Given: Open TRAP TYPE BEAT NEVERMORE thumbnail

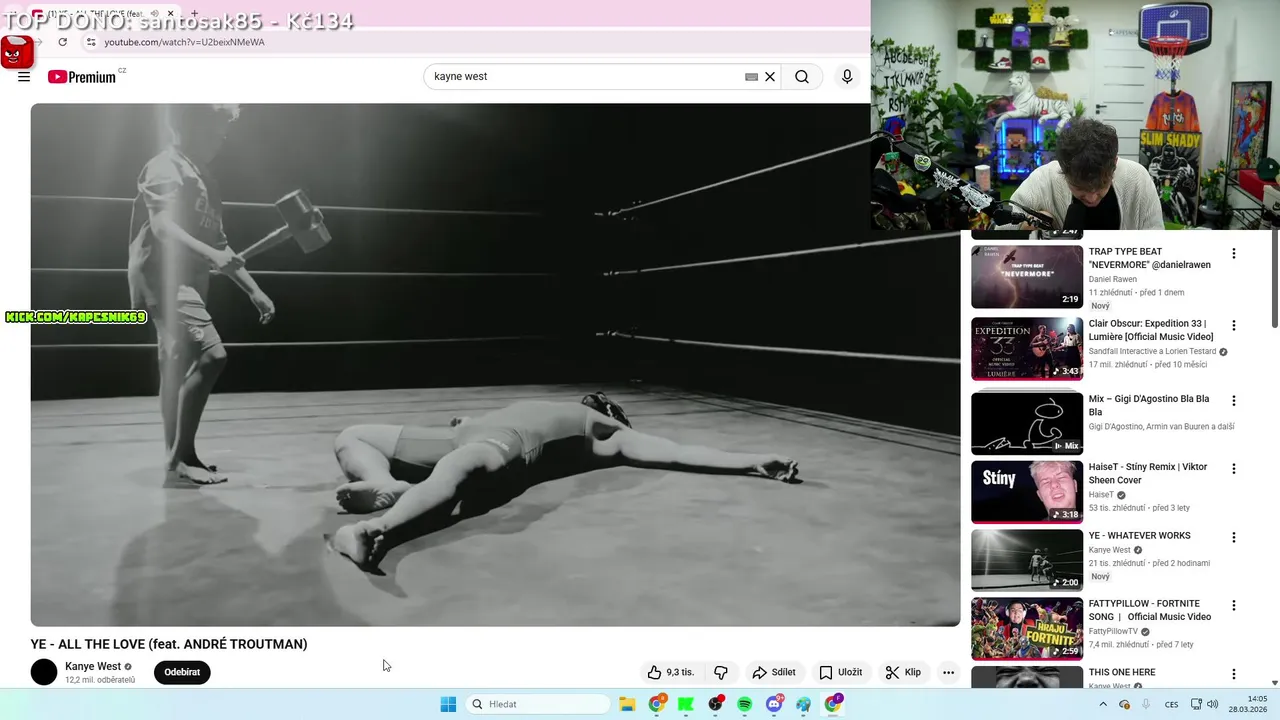Looking at the screenshot, I should [1027, 277].
